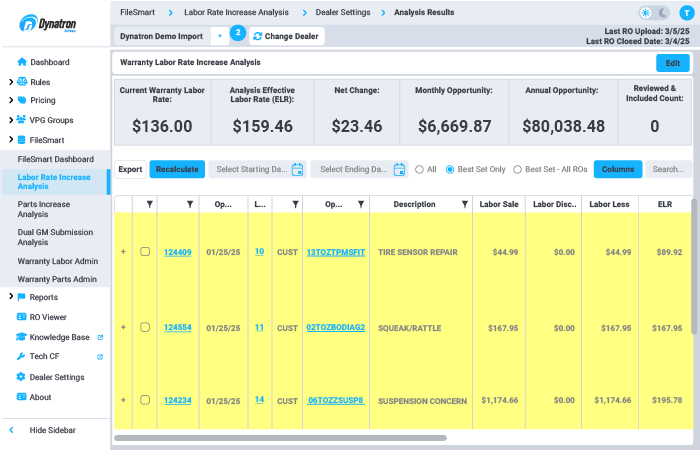Go to FileSmart breadcrumb
Image resolution: width=700 pixels, height=450 pixels.
(x=138, y=12)
